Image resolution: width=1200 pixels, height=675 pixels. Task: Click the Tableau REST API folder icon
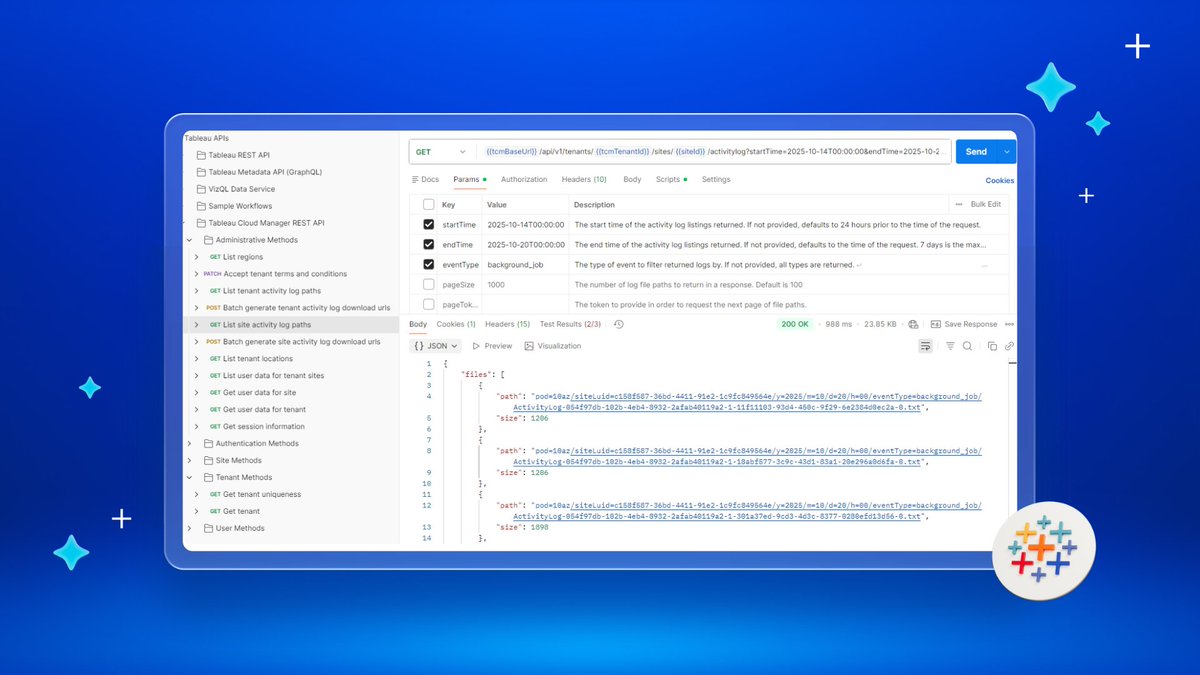point(200,155)
